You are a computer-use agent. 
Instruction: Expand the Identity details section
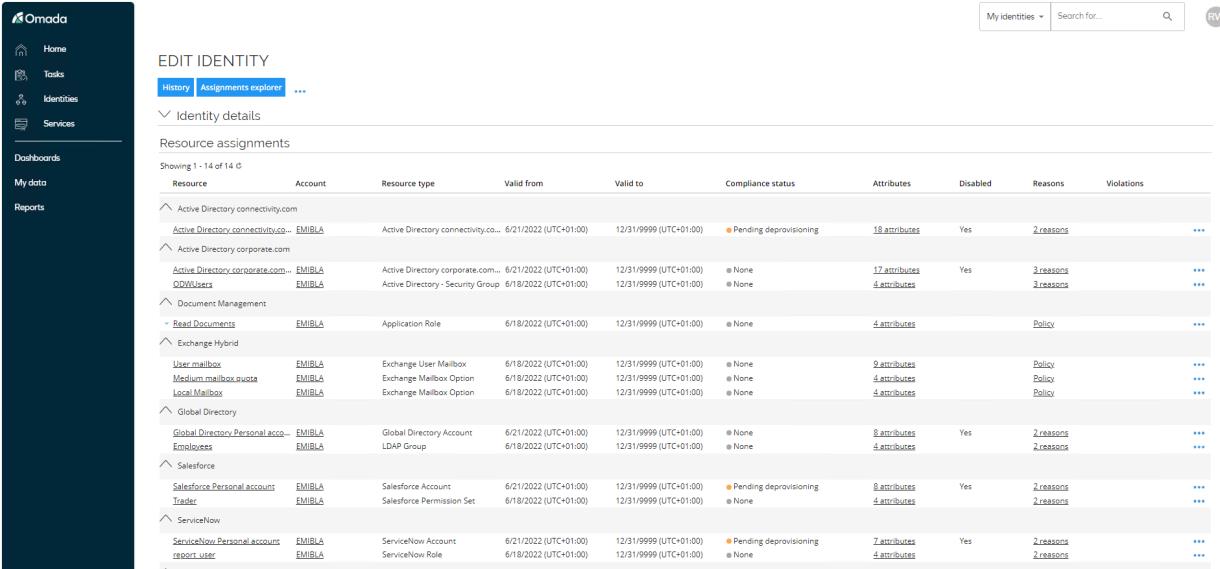[x=166, y=117]
